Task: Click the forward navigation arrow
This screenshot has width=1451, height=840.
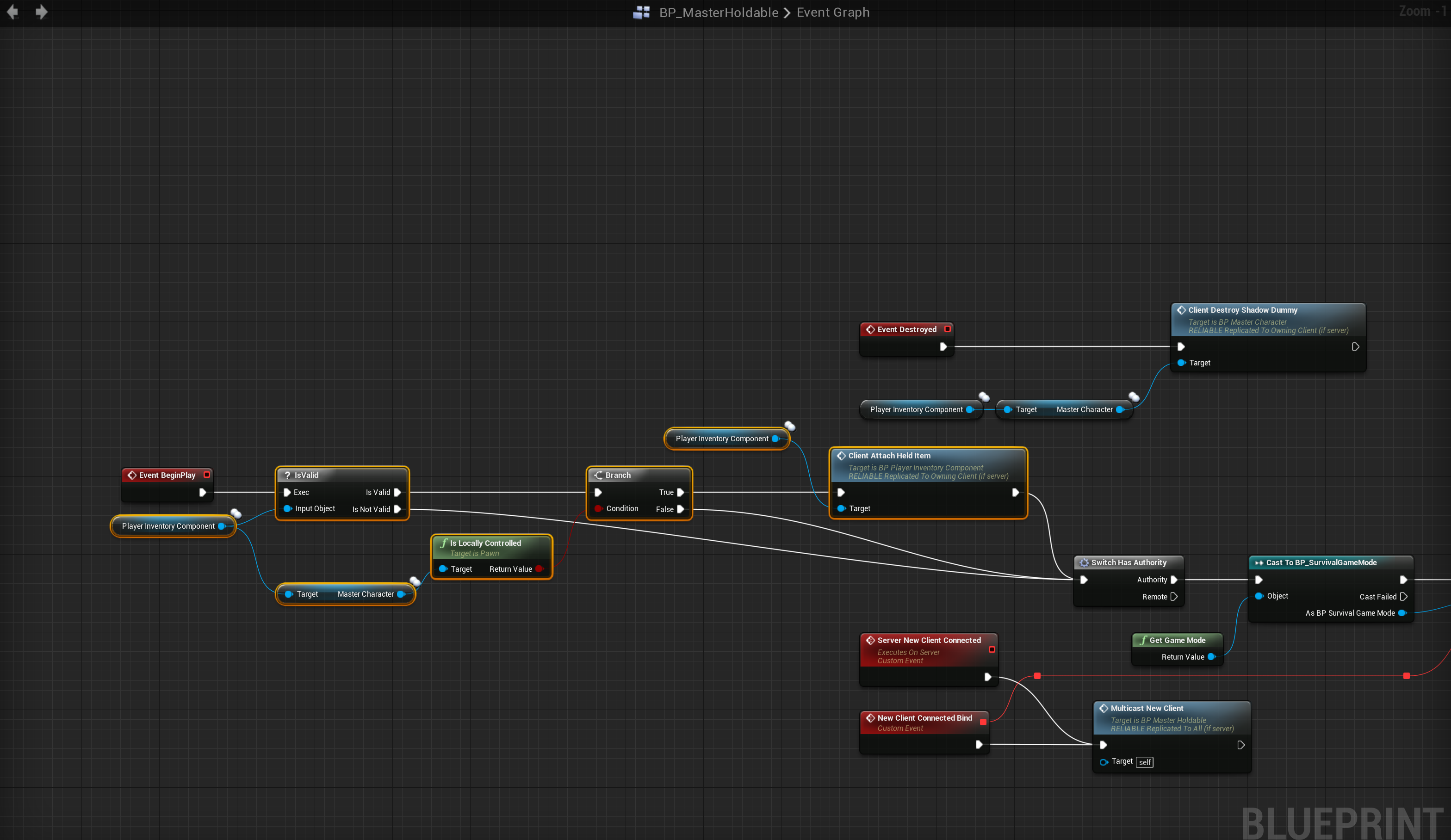Action: [x=42, y=12]
